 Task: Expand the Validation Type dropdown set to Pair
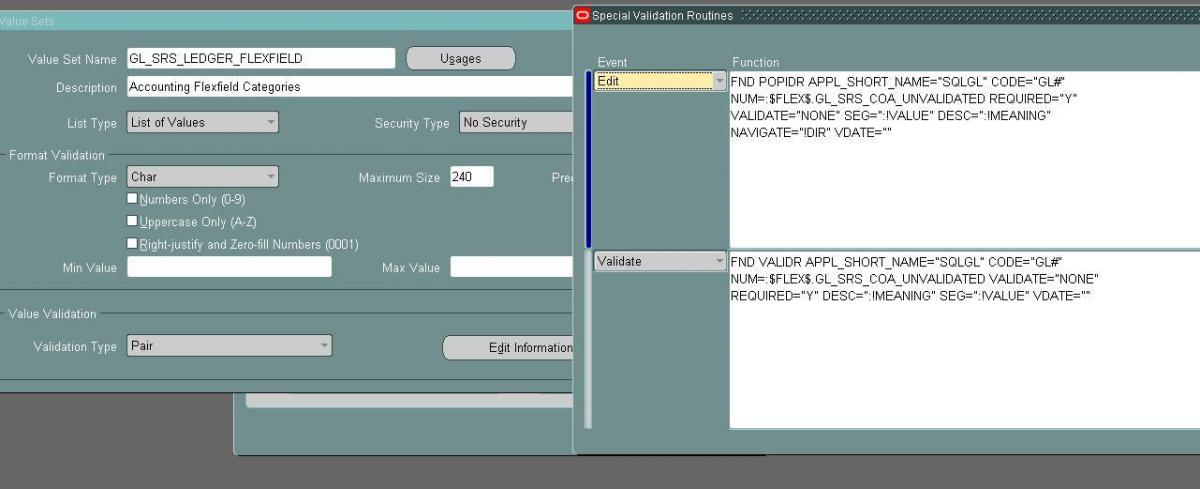point(229,346)
